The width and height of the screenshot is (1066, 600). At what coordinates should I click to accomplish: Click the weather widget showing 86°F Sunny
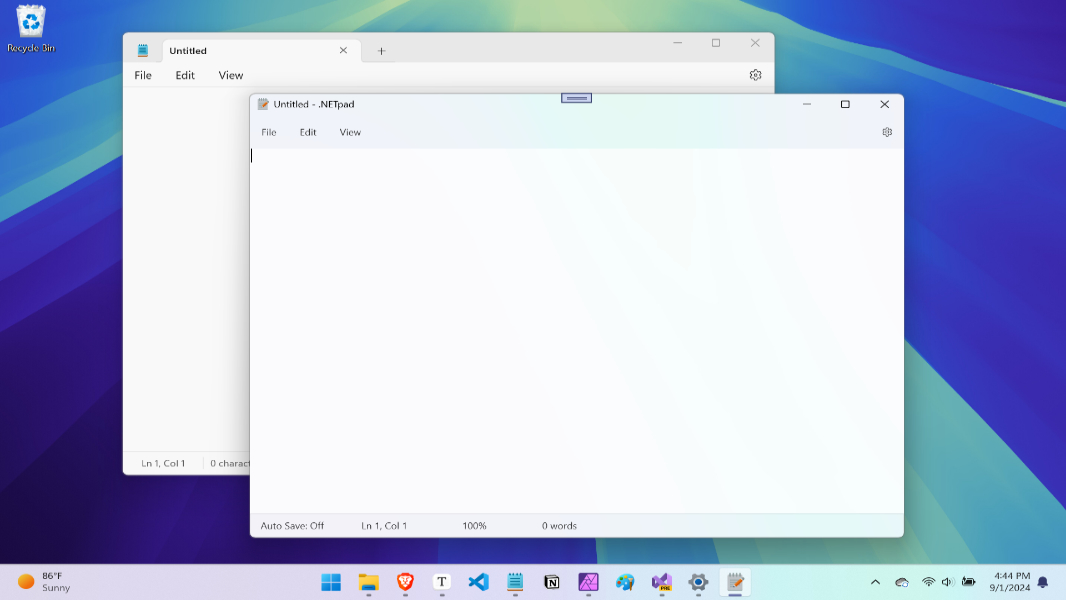point(44,581)
